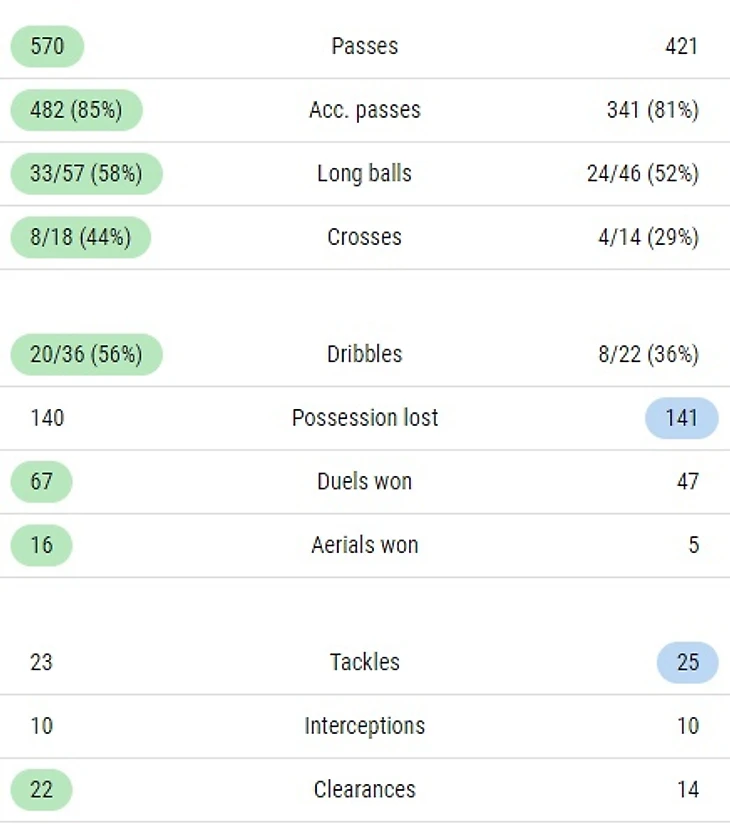Image resolution: width=730 pixels, height=825 pixels.
Task: Select the Crosses stat label
Action: coord(365,237)
